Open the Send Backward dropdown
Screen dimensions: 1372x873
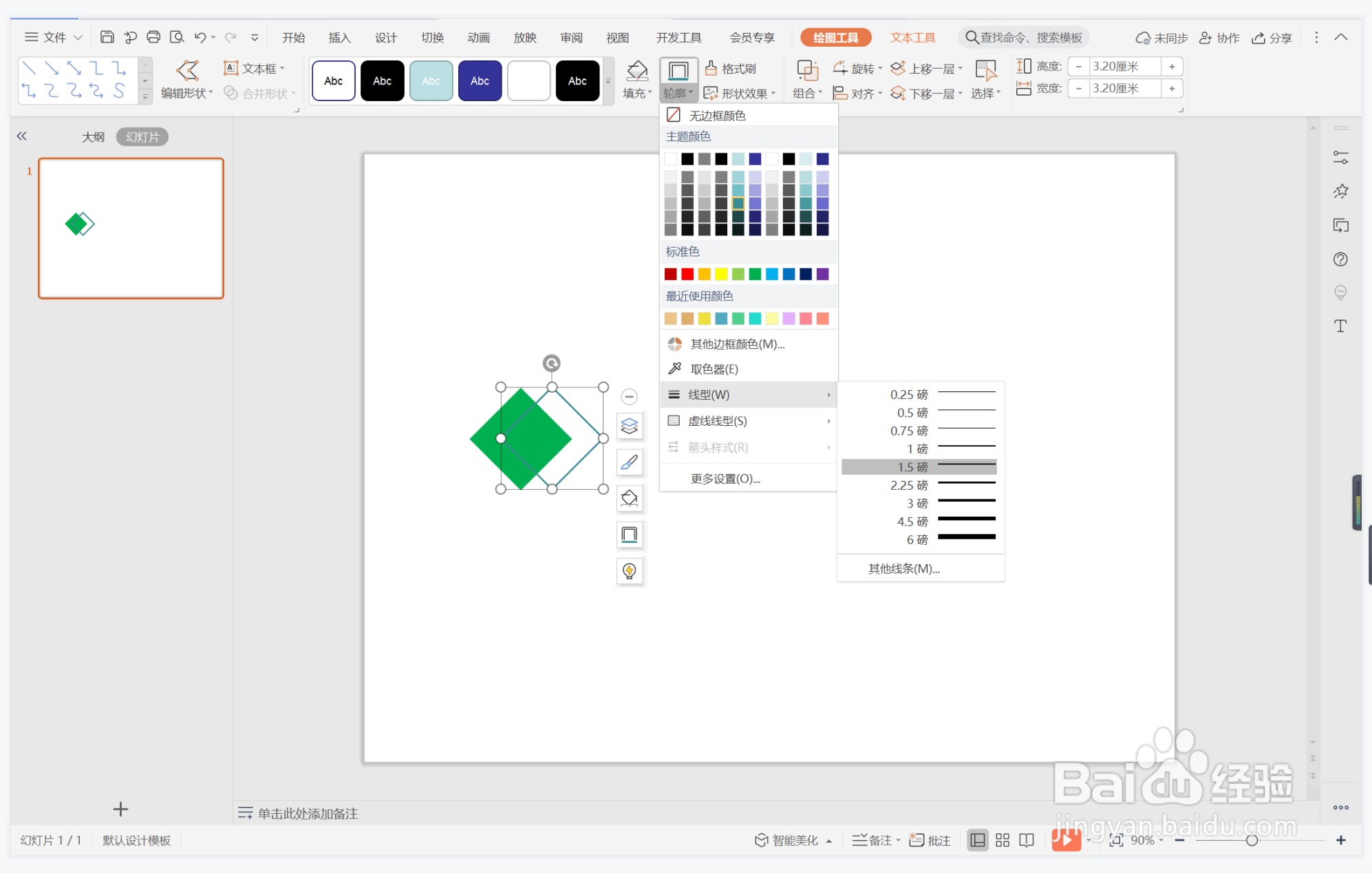click(x=926, y=93)
